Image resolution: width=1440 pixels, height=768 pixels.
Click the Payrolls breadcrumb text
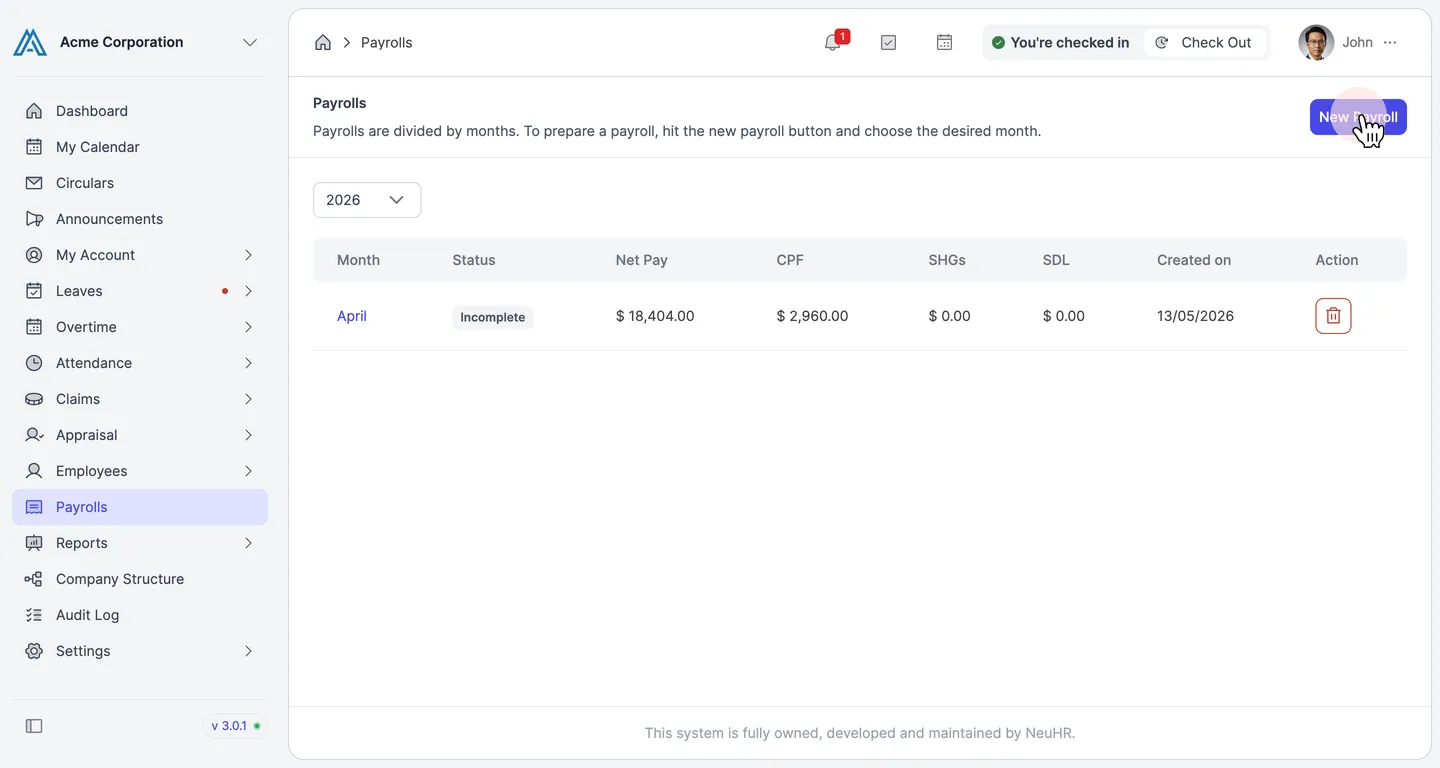tap(386, 42)
